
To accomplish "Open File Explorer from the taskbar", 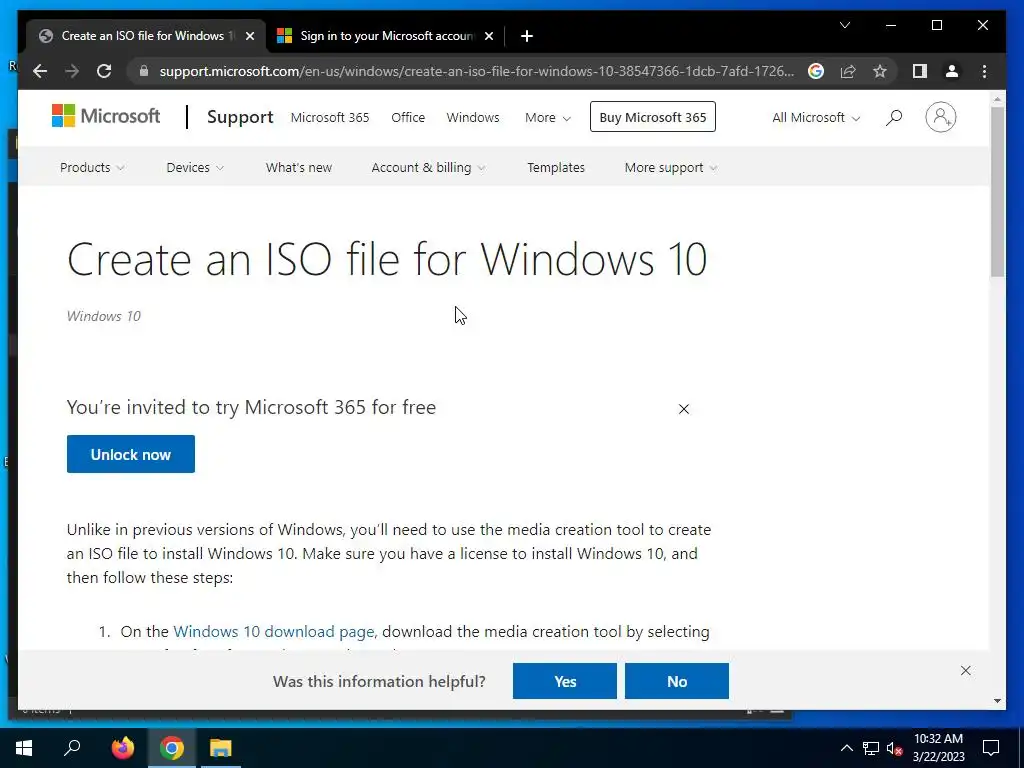I will [x=221, y=748].
